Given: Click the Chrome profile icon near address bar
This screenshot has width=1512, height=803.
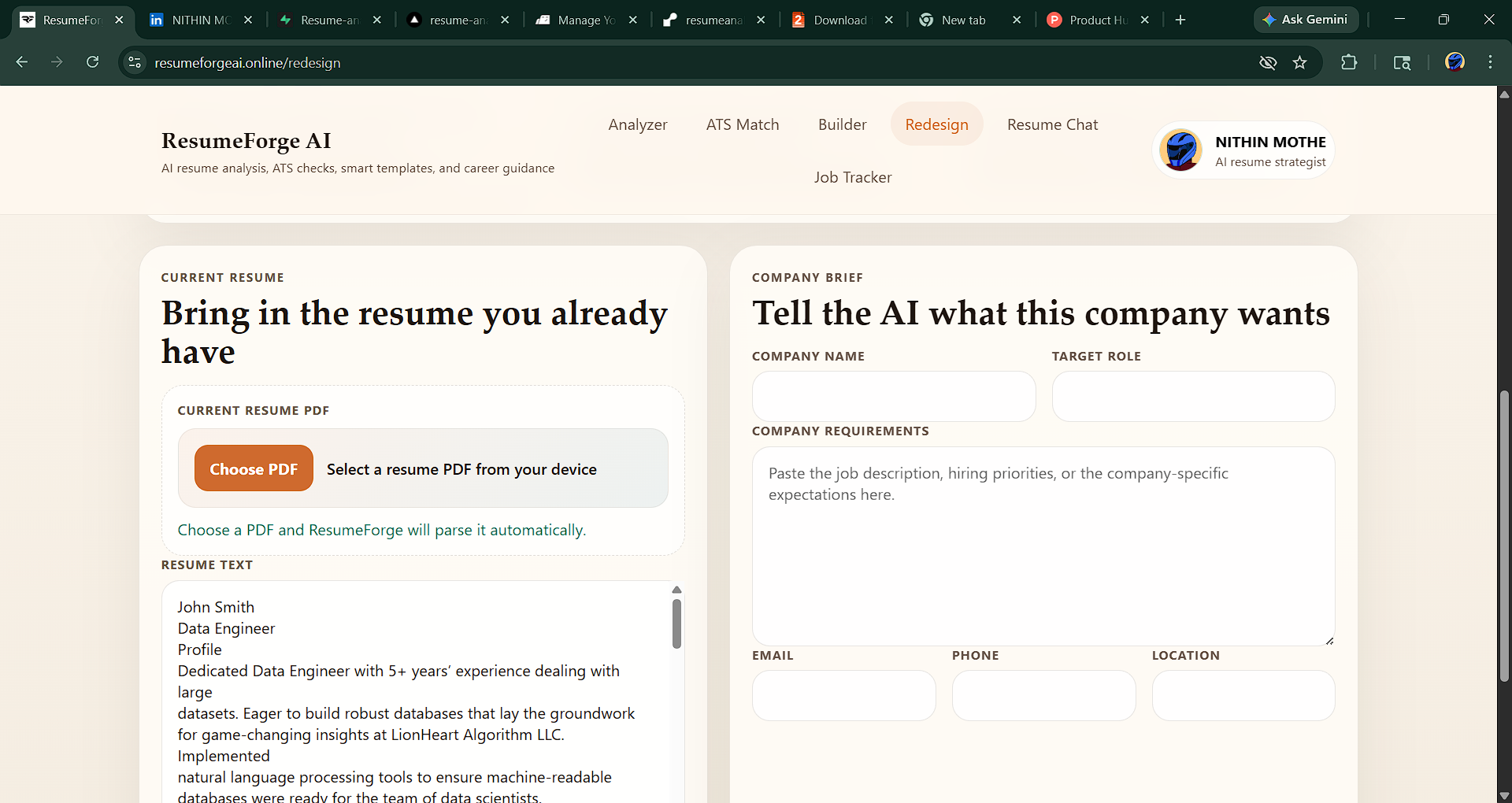Looking at the screenshot, I should 1455,61.
